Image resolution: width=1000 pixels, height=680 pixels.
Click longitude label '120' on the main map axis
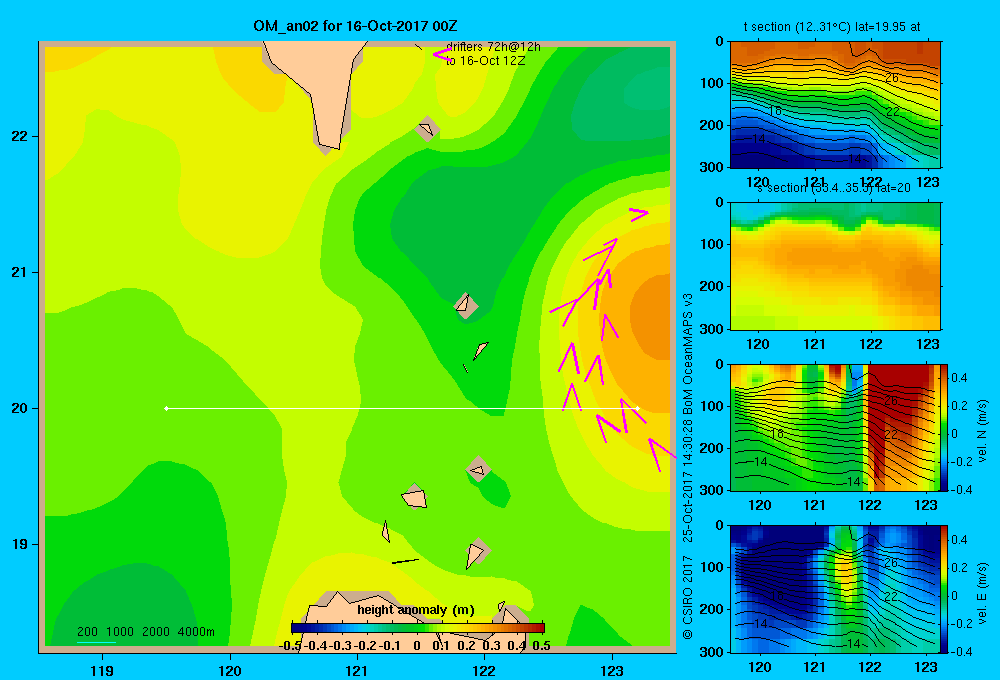(230, 670)
